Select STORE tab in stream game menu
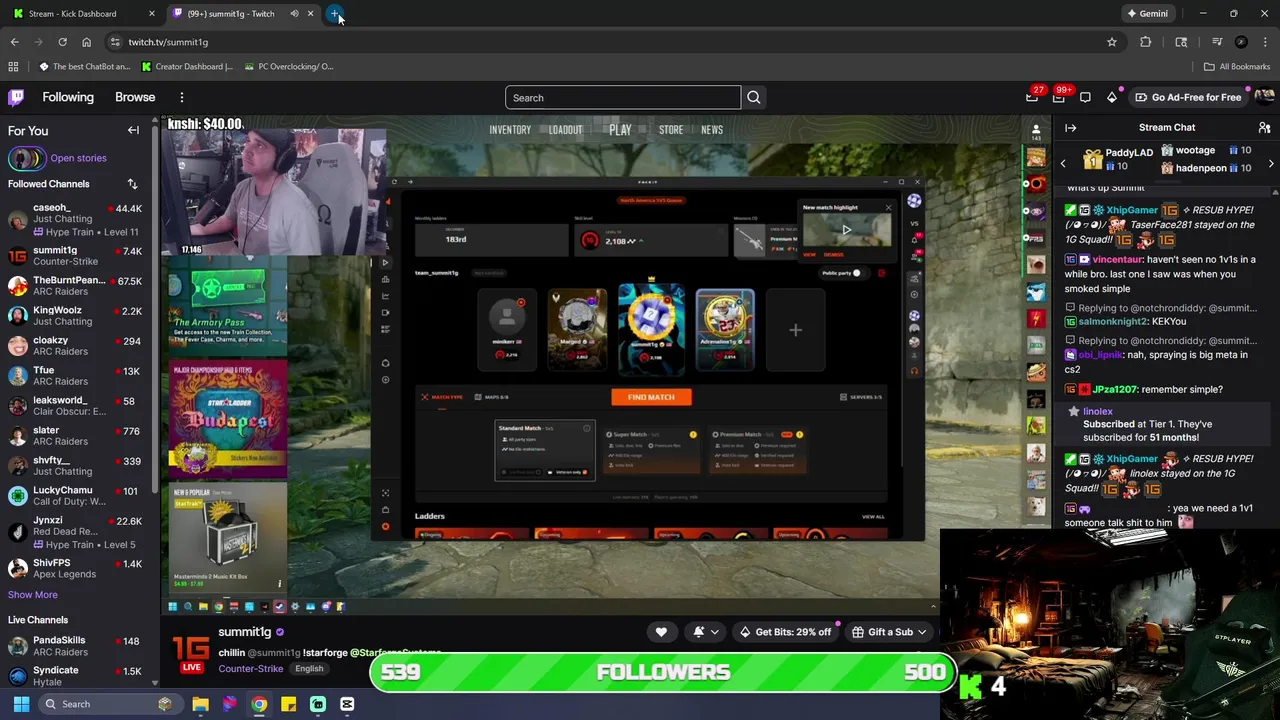The image size is (1280, 720). [x=671, y=130]
